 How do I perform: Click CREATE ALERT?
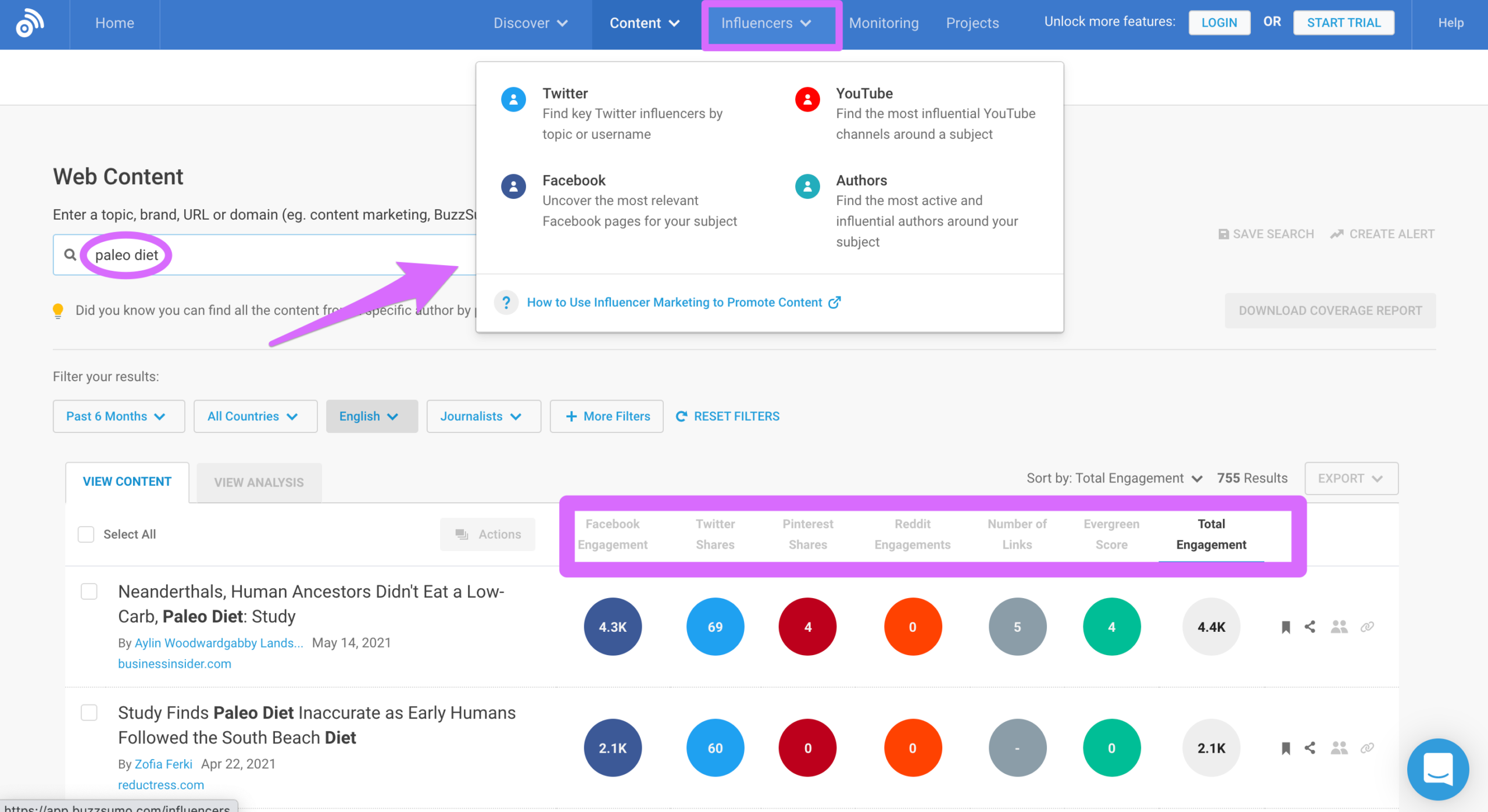[x=1382, y=234]
